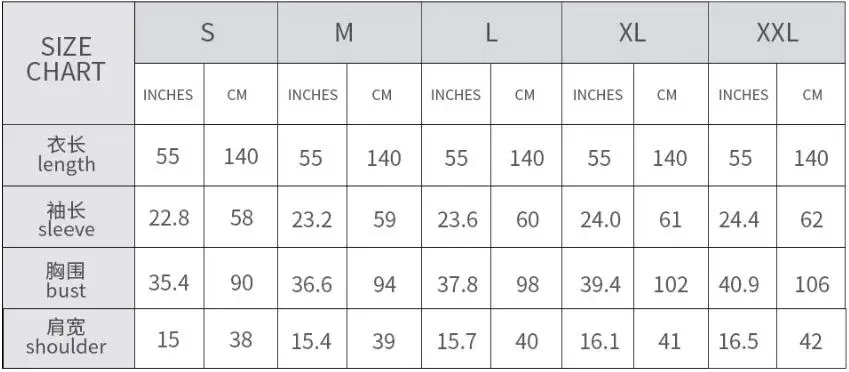Select the XXL size column header
Screen dimensions: 849x372
click(x=777, y=33)
